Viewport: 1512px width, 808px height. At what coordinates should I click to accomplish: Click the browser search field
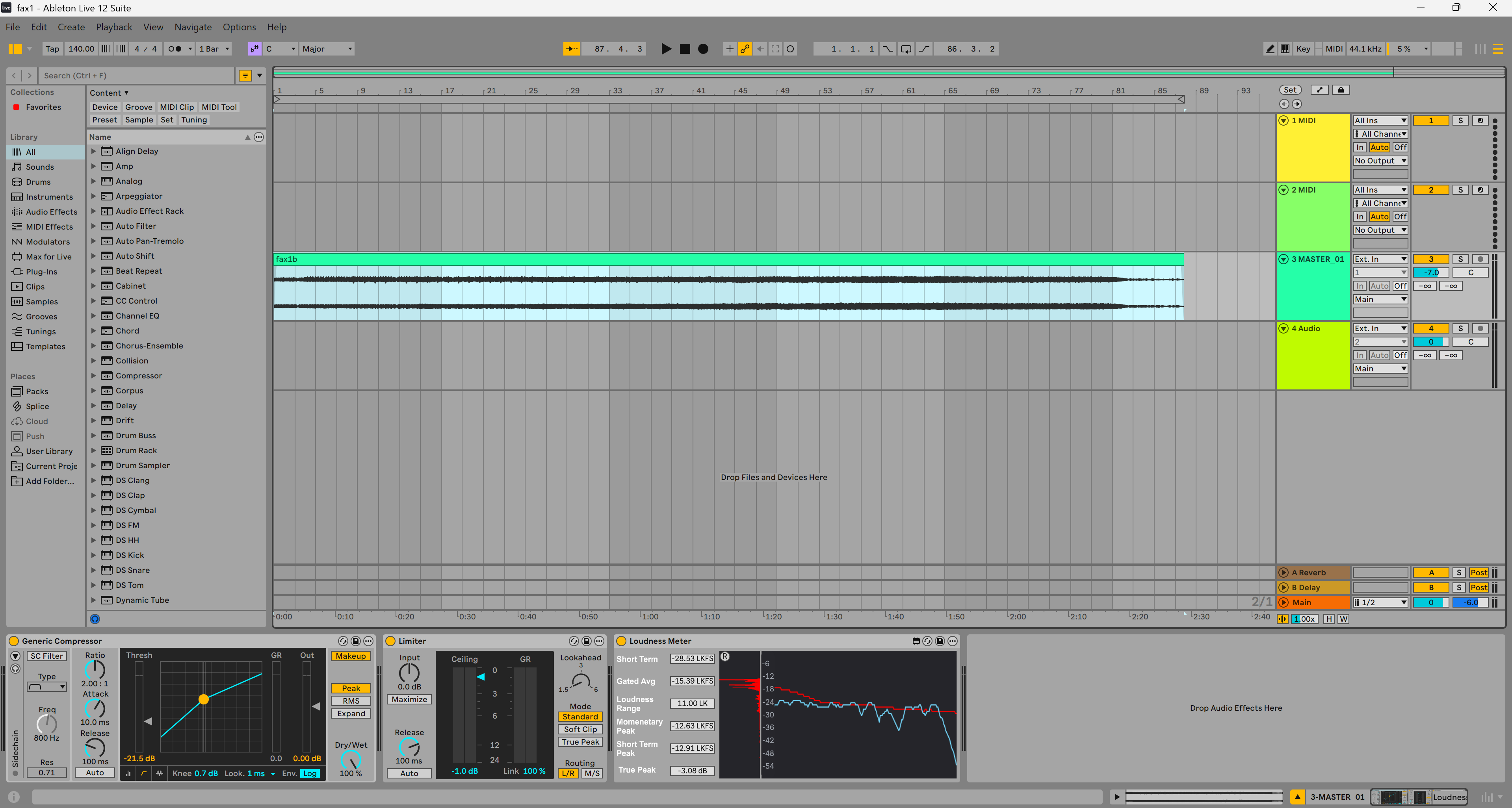[x=136, y=75]
